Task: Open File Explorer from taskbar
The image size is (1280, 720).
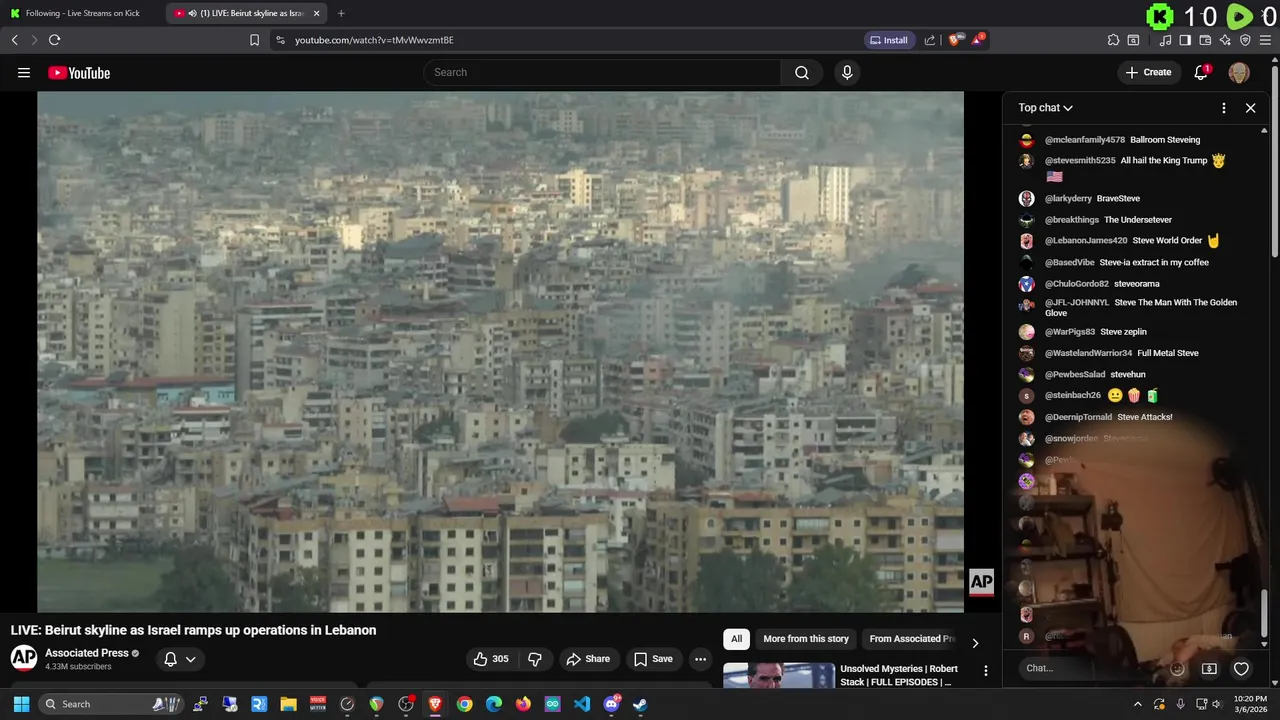Action: 289,704
